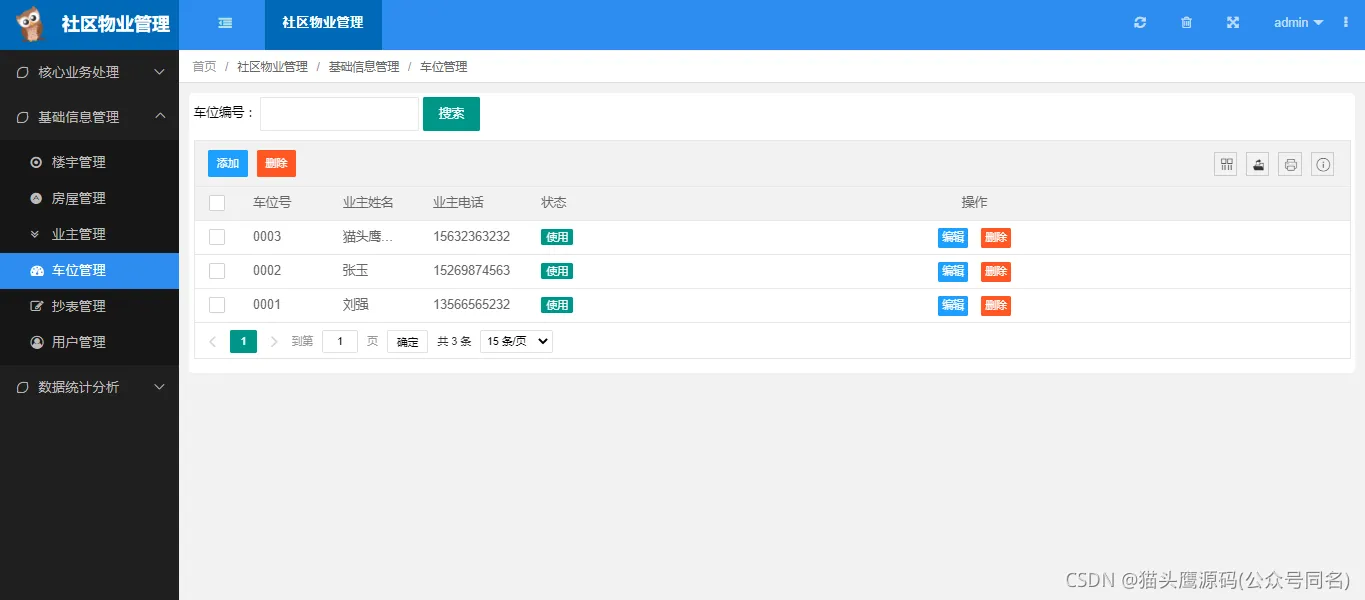Open the column filter grid icon
The height and width of the screenshot is (600, 1365).
pyautogui.click(x=1226, y=164)
